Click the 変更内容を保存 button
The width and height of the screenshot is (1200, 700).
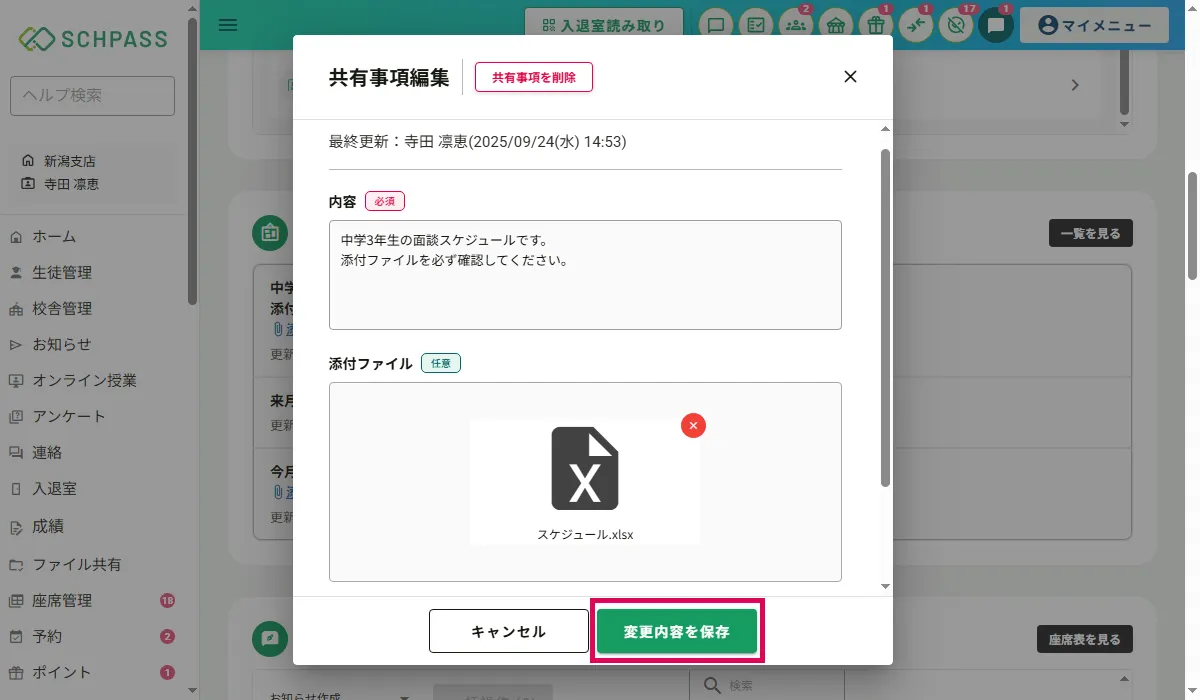pyautogui.click(x=677, y=631)
